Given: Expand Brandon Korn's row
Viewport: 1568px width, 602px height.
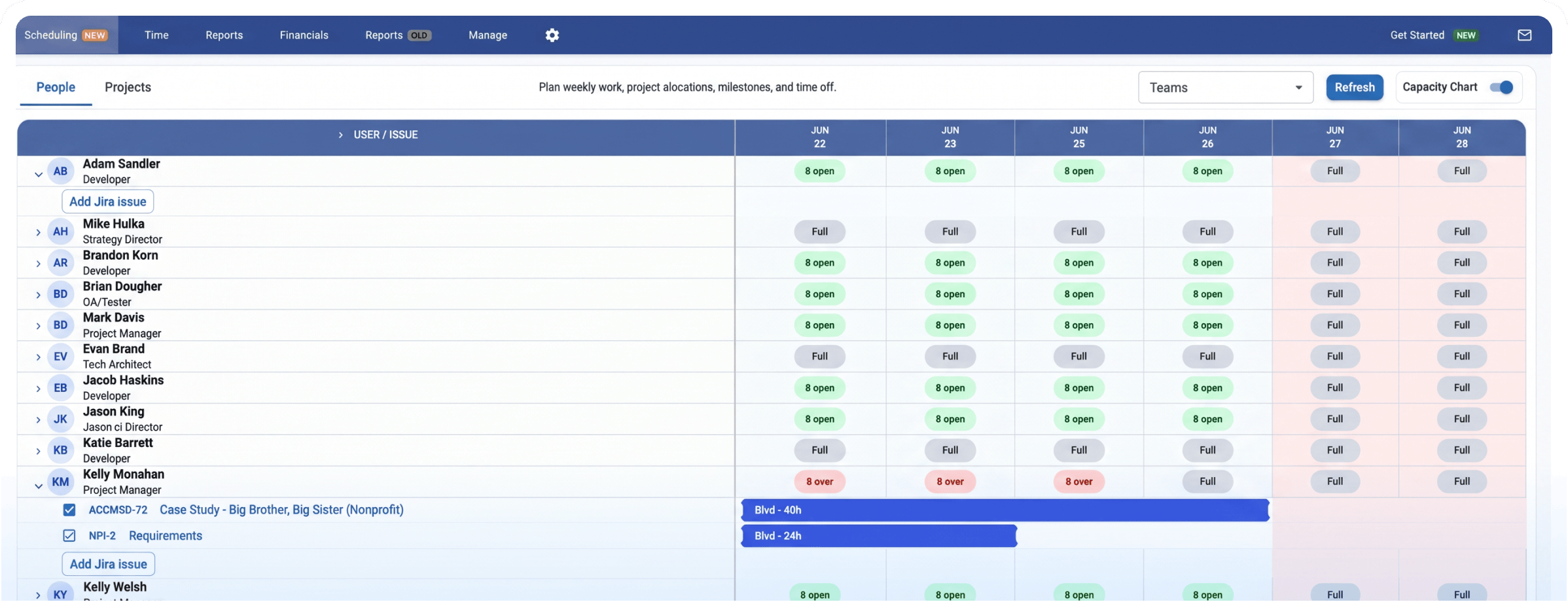Looking at the screenshot, I should point(39,264).
